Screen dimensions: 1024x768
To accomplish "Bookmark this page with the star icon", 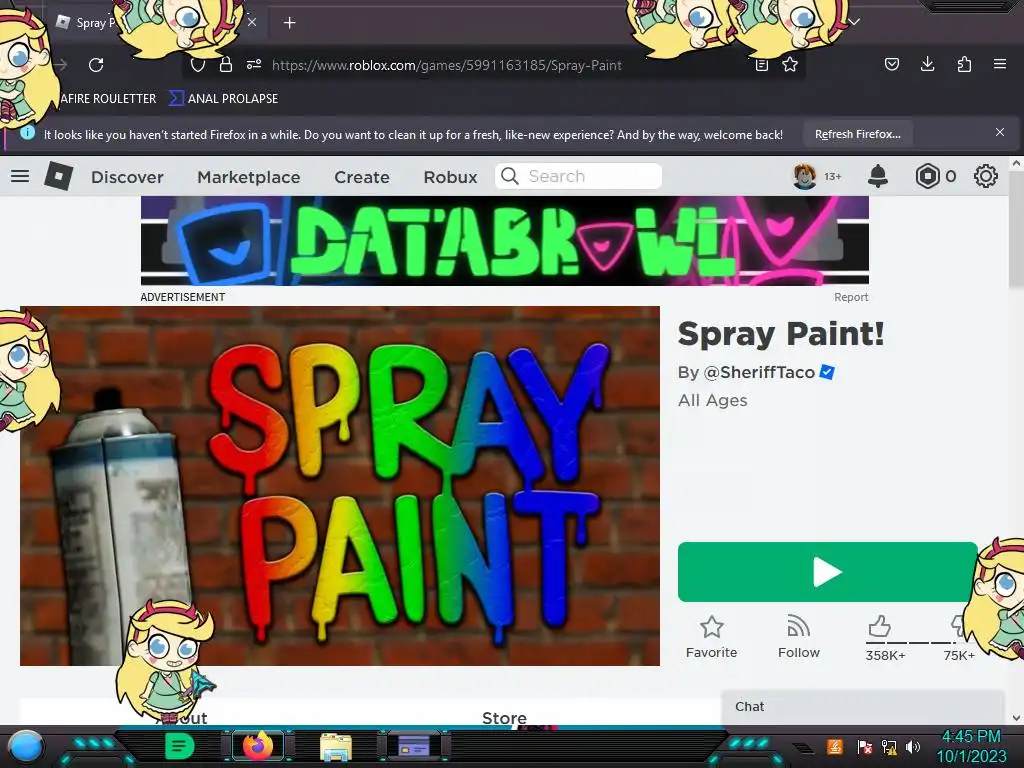I will point(790,64).
